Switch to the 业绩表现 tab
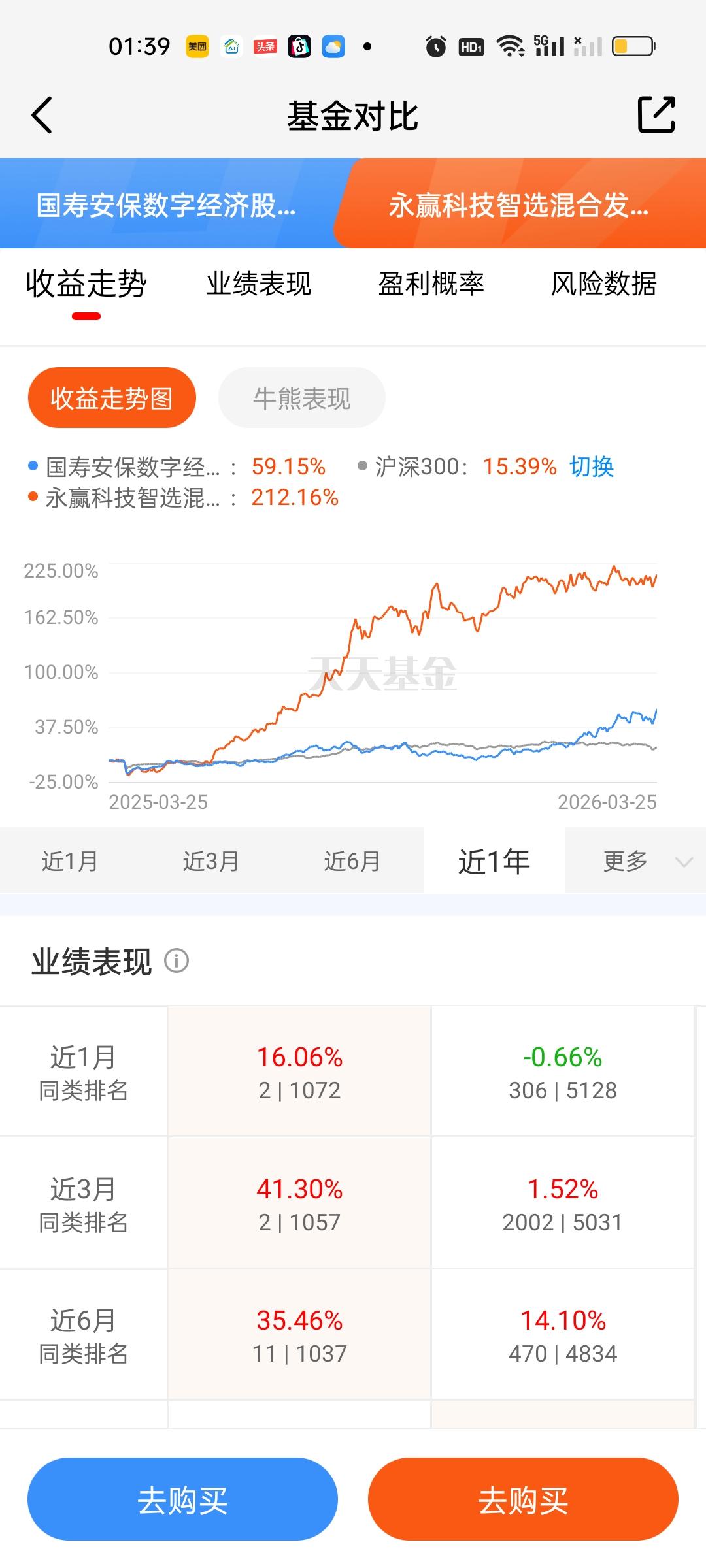 point(259,284)
